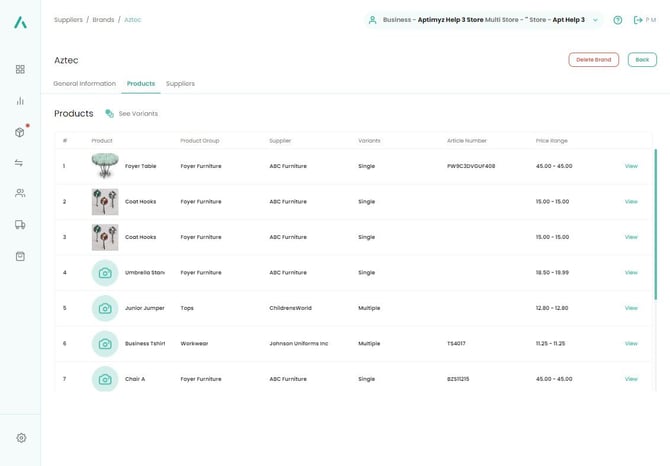Click the logout icon in top bar
This screenshot has height=466, width=670.
pos(638,20)
